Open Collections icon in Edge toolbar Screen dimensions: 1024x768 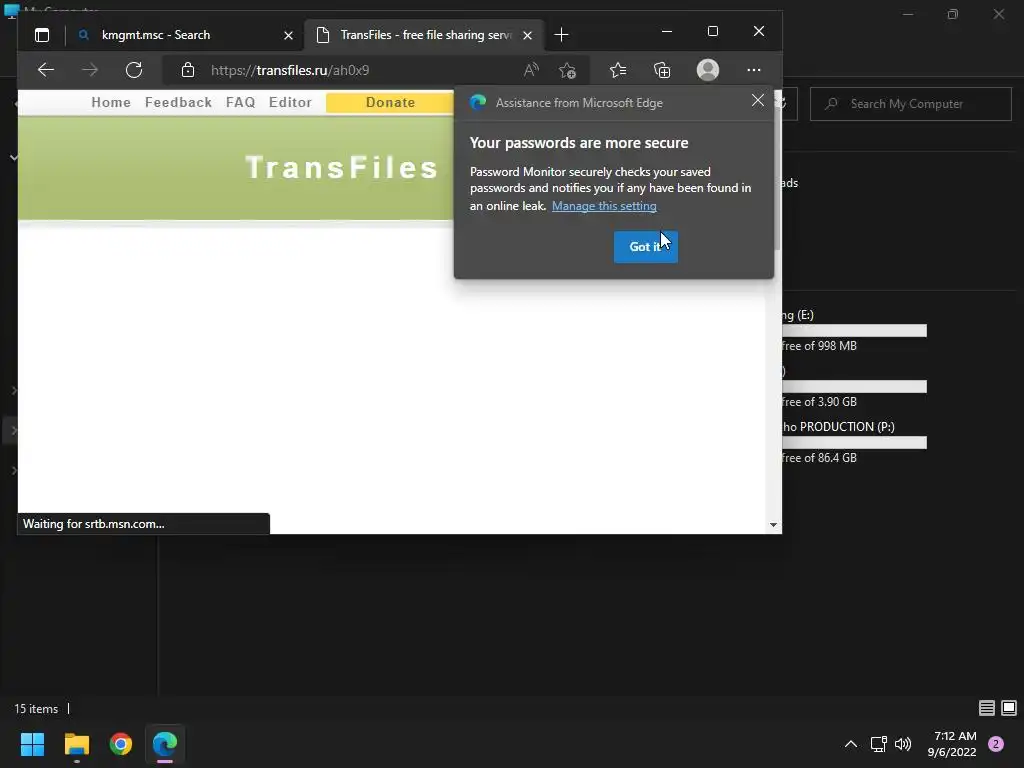tap(662, 70)
